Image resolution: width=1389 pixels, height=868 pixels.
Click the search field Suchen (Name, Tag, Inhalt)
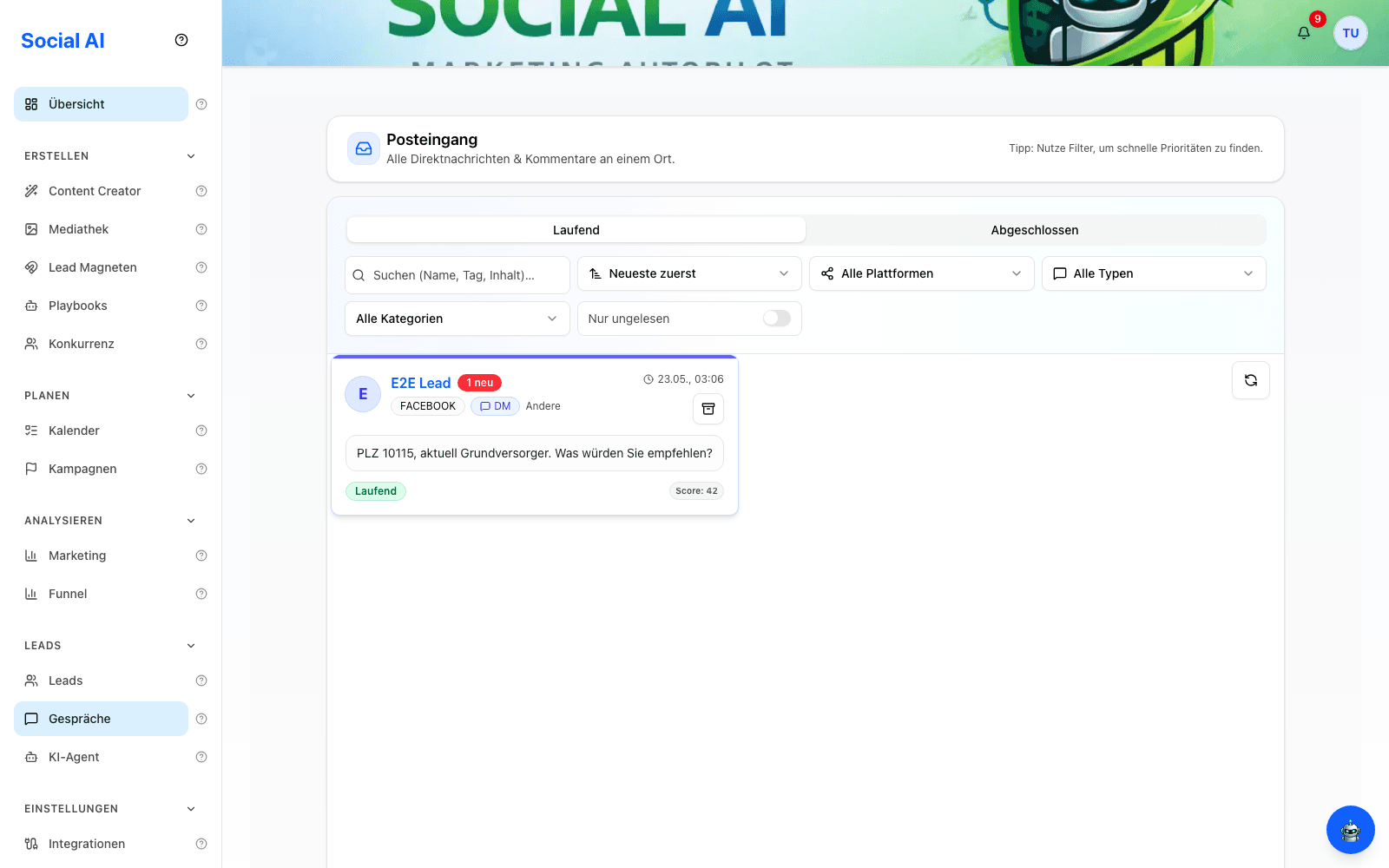point(458,275)
